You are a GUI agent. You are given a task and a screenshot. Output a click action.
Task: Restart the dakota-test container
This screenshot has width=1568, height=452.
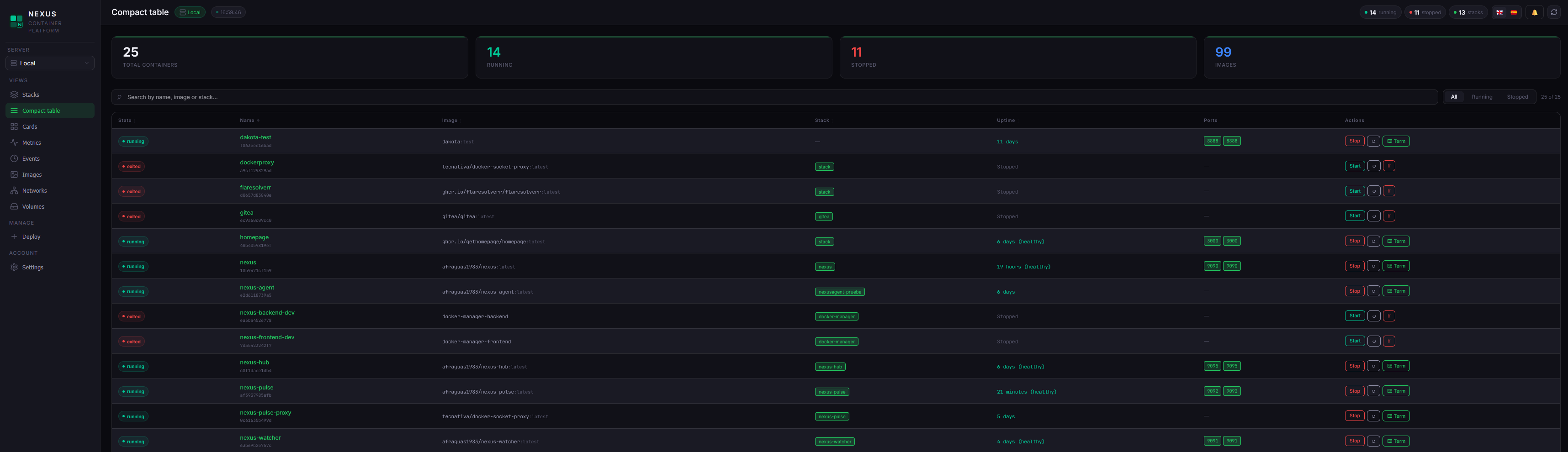tap(1373, 141)
